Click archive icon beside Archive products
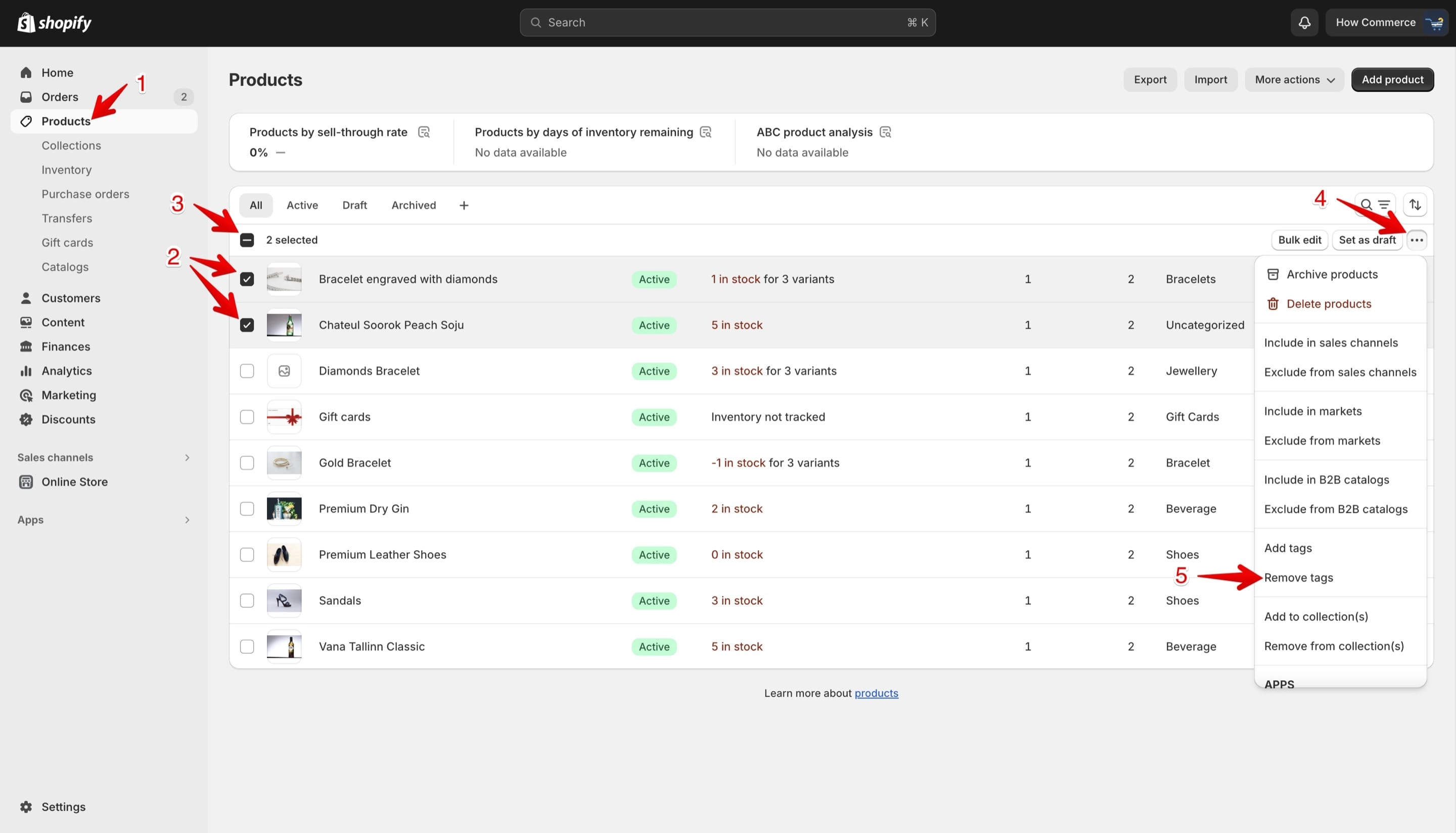 [1273, 275]
